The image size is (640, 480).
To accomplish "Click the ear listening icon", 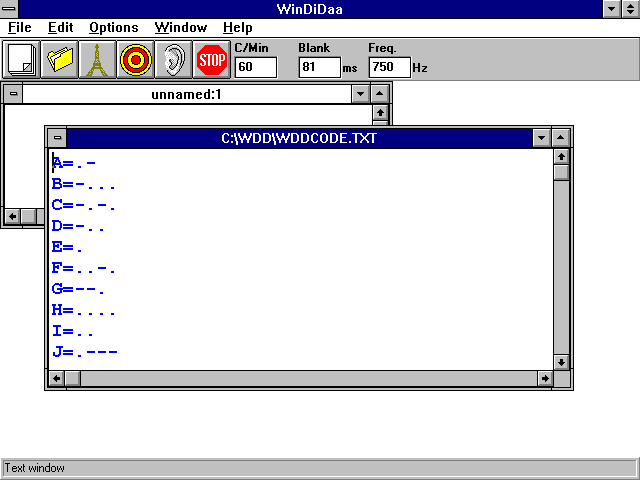I will point(173,60).
